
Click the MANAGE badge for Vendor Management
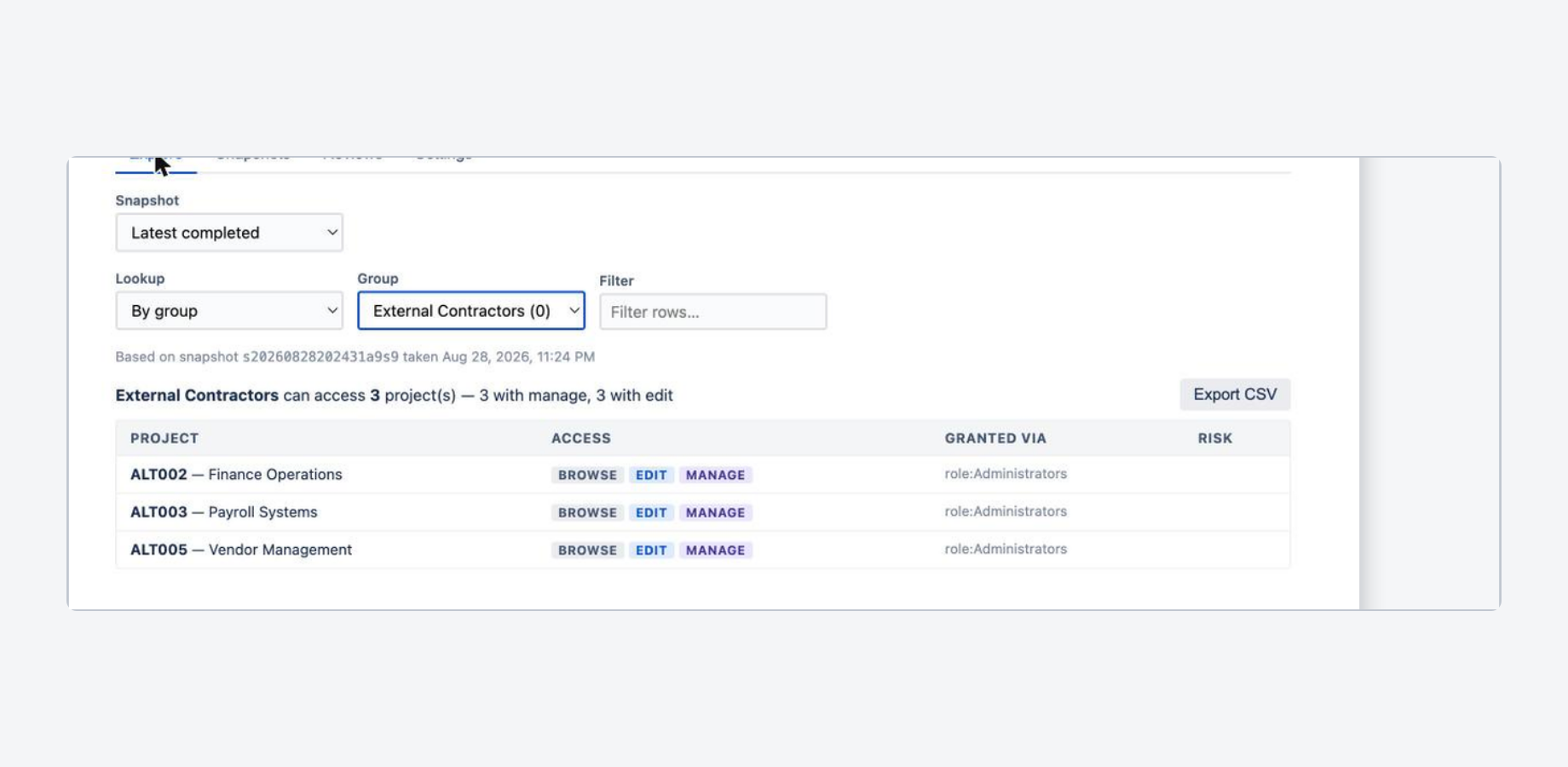click(x=715, y=551)
